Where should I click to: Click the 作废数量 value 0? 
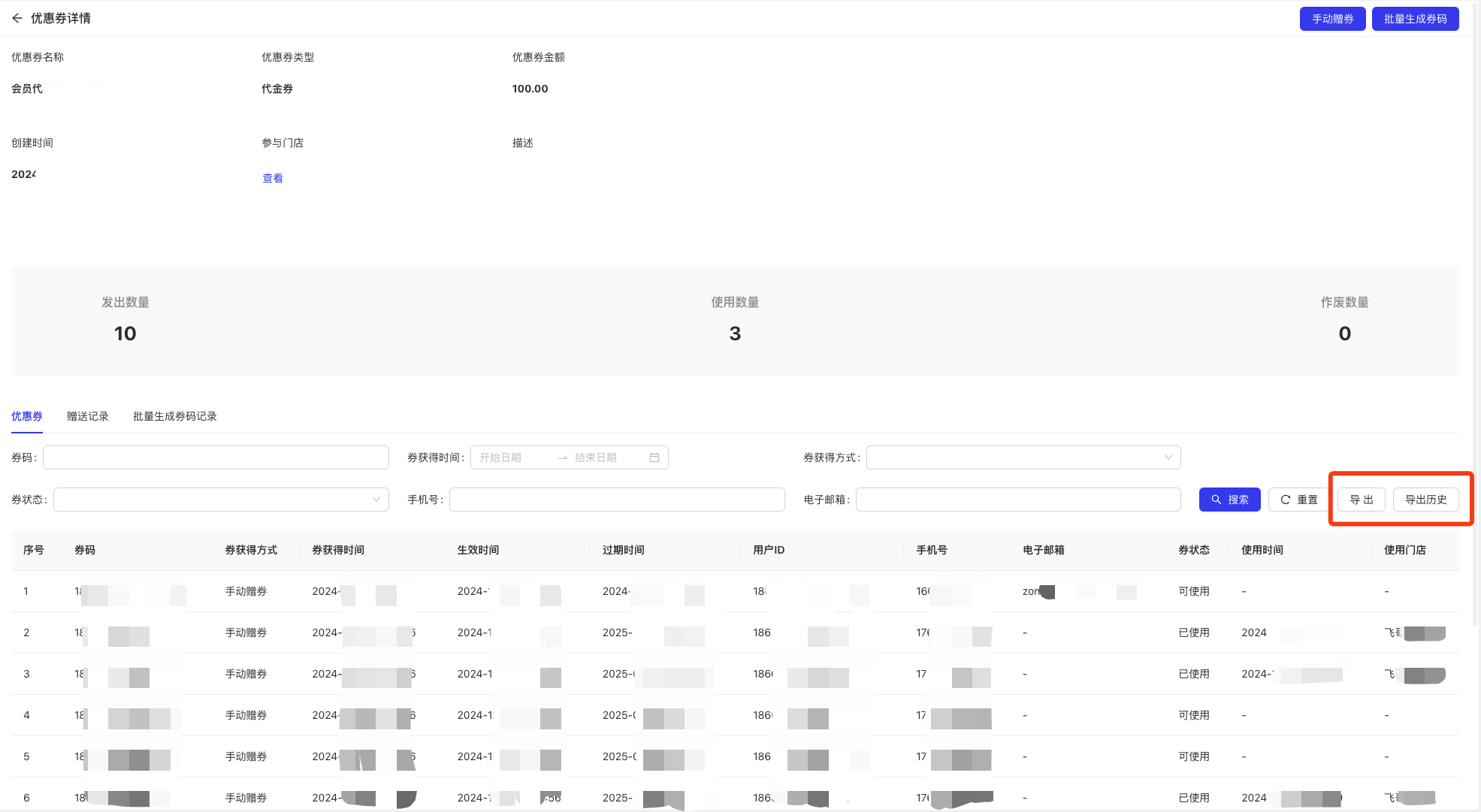1344,334
